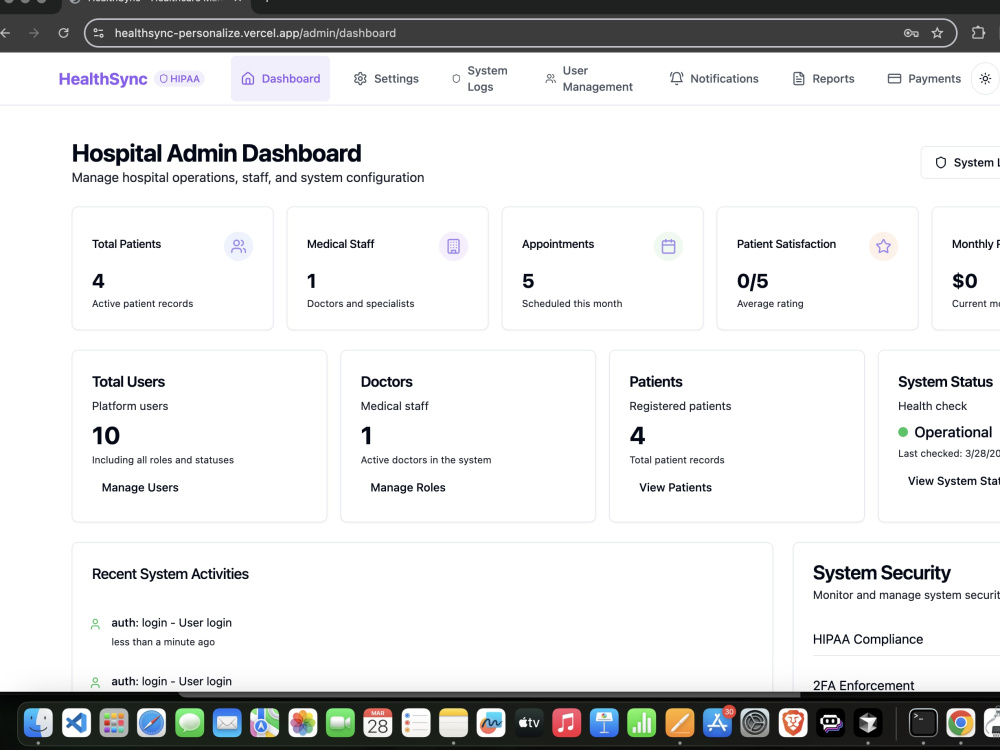Click the Manage Users button
Image resolution: width=1000 pixels, height=750 pixels.
click(x=140, y=487)
